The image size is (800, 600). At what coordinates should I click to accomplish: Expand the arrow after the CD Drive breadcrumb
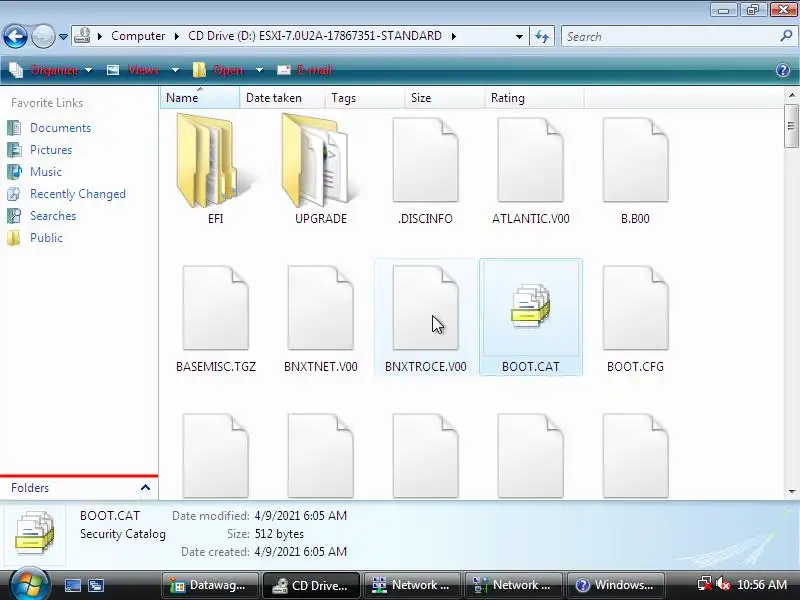[454, 36]
